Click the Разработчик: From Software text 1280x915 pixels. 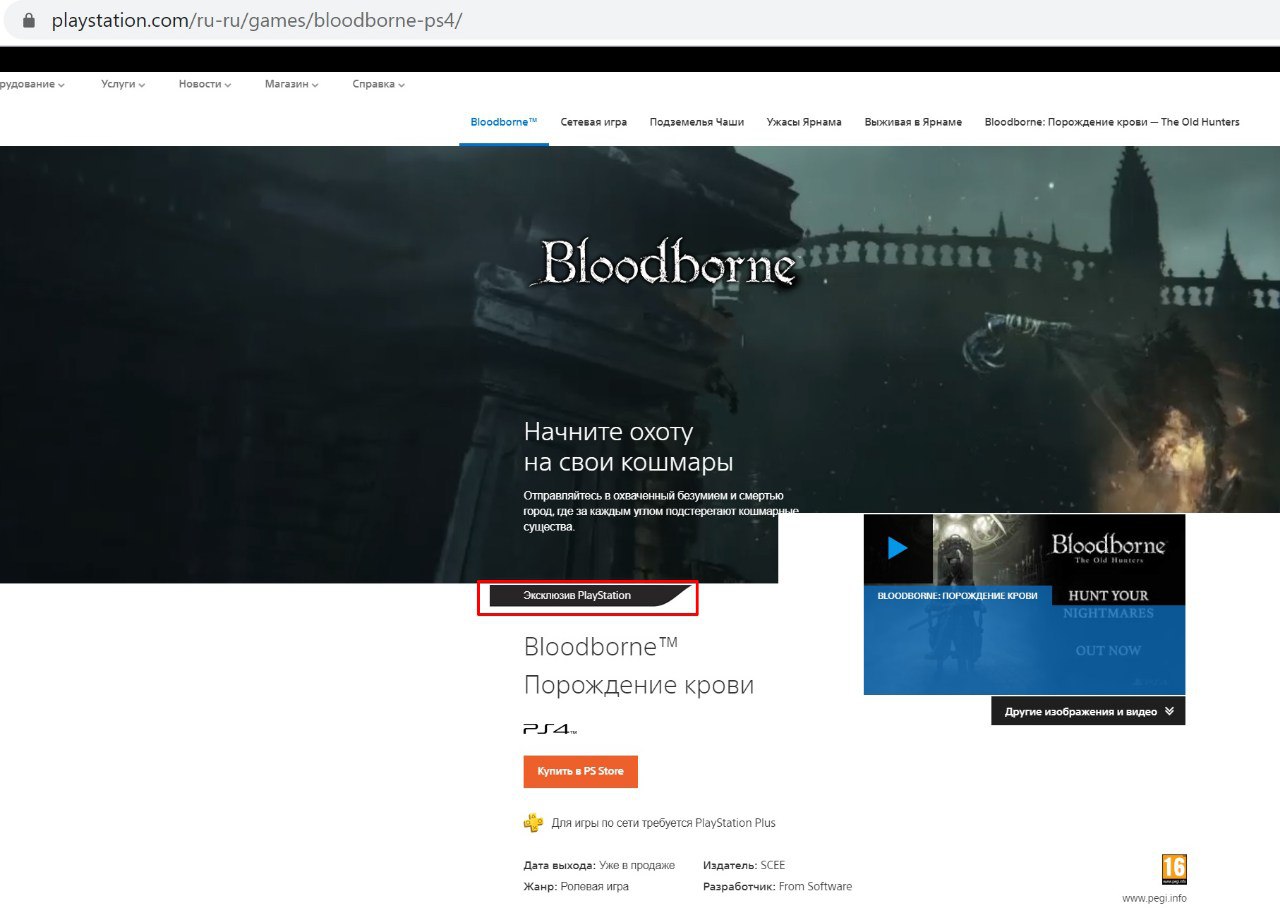pos(777,886)
